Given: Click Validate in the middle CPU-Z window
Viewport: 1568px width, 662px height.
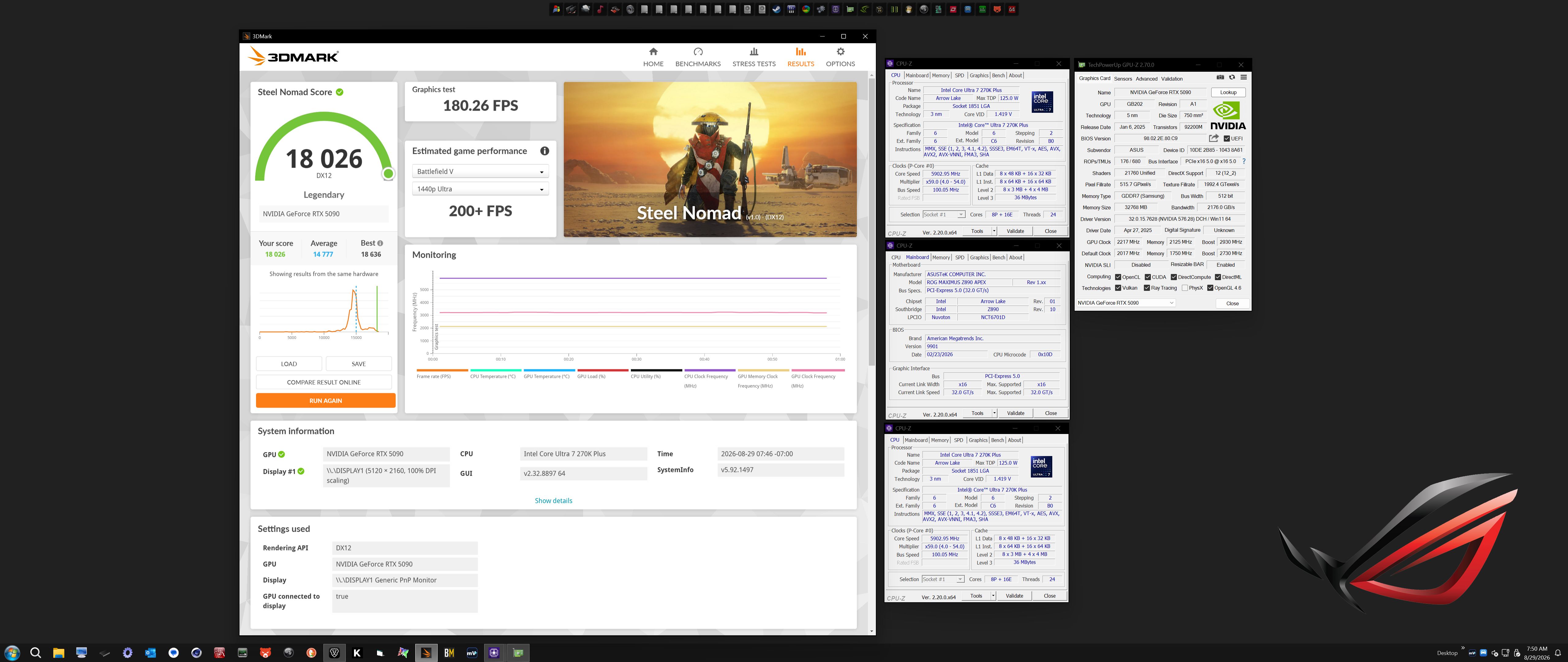Looking at the screenshot, I should (1015, 413).
